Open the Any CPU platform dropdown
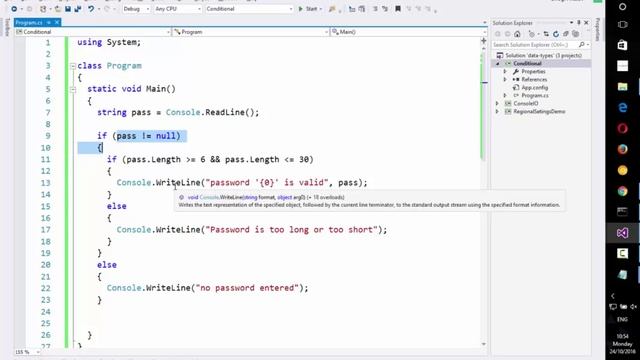Image resolution: width=640 pixels, height=360 pixels. pos(178,9)
